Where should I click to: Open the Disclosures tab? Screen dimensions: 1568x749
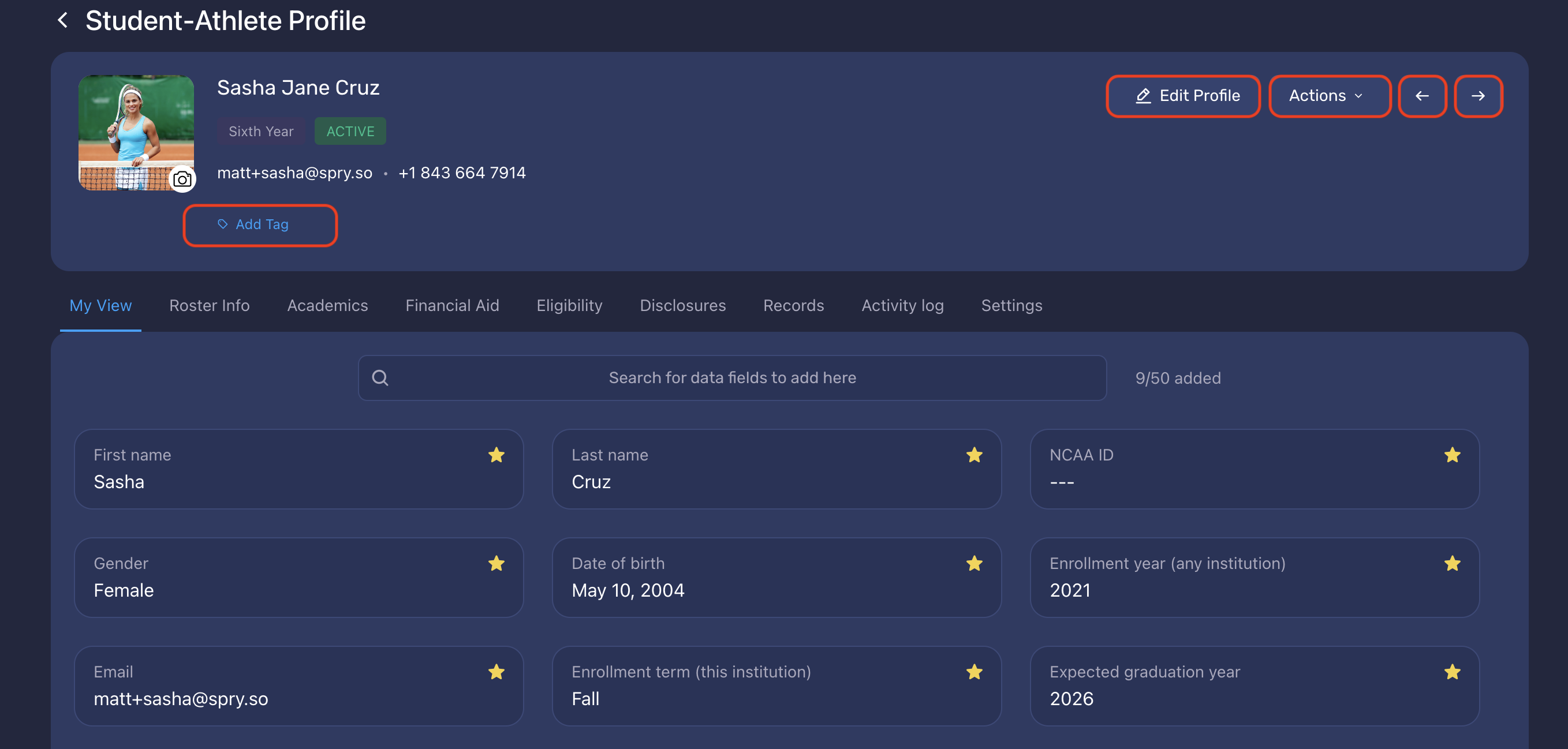click(x=682, y=305)
